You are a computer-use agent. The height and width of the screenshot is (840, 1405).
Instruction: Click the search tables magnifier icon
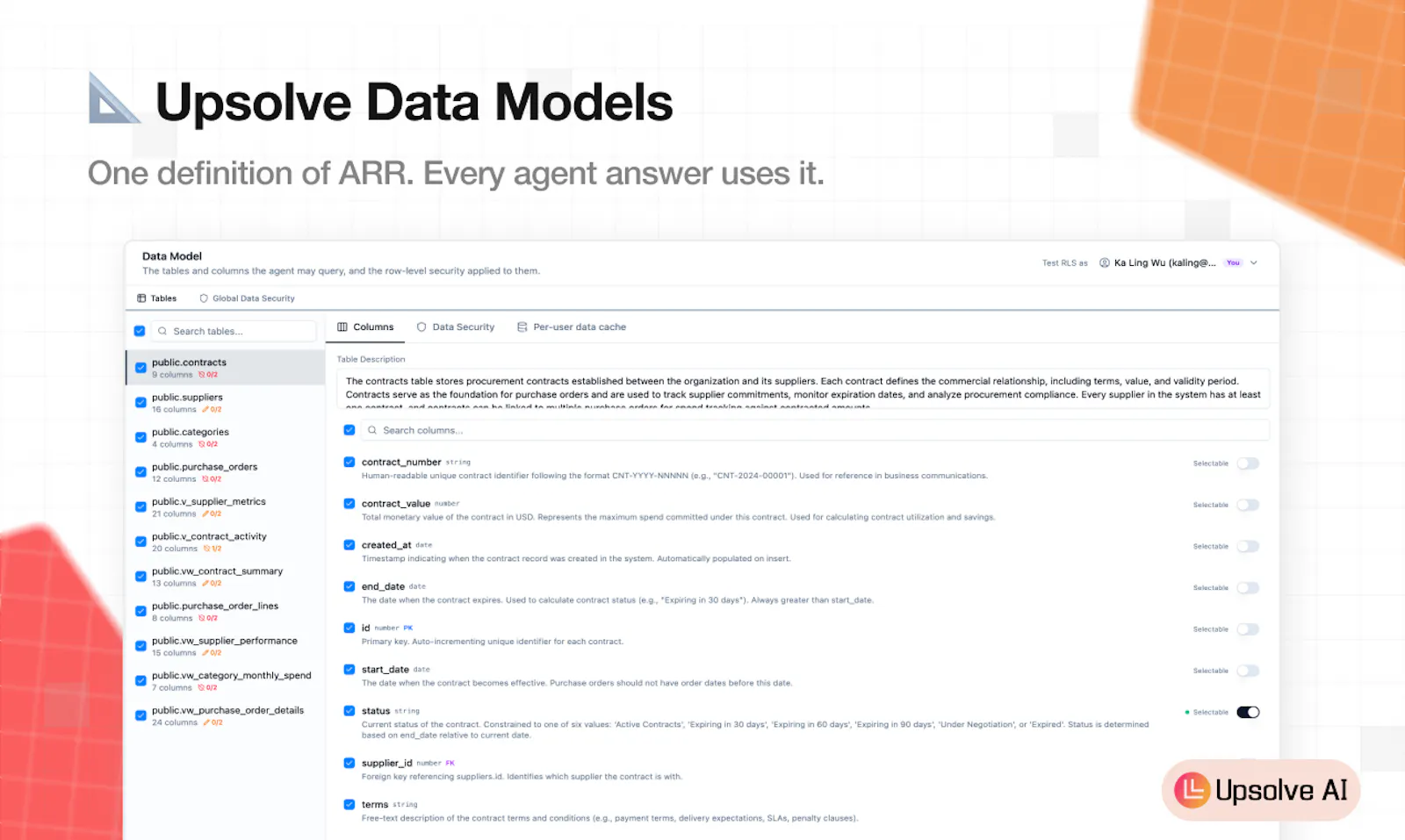(162, 331)
